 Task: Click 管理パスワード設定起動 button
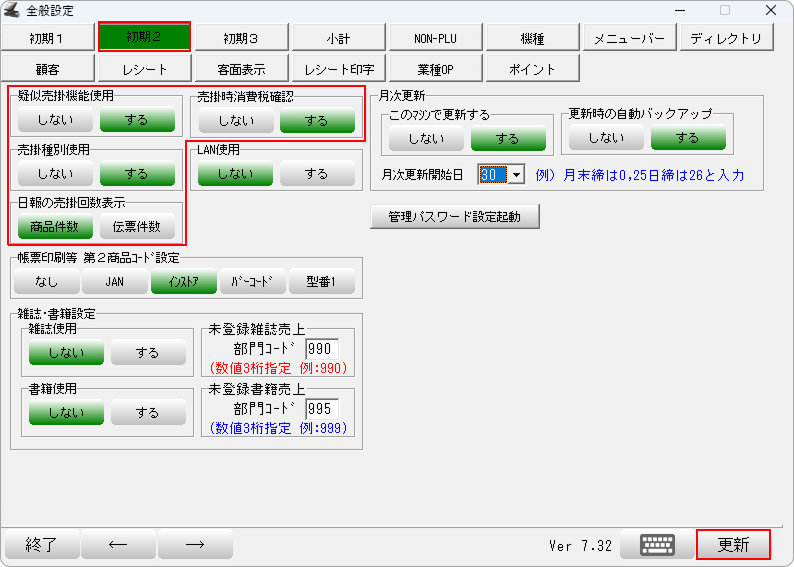[x=456, y=216]
